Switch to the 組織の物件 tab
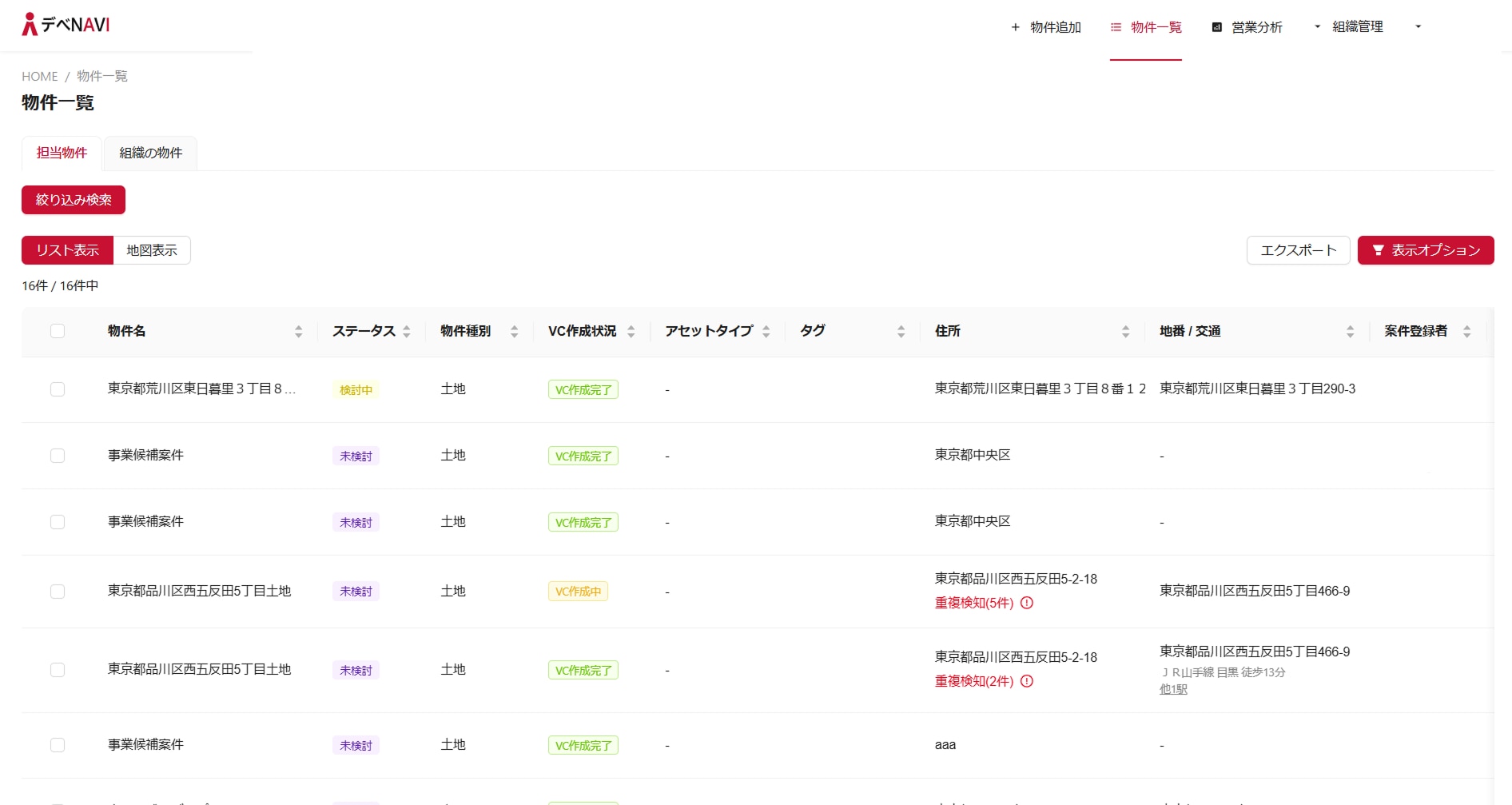This screenshot has width=1512, height=805. tap(149, 153)
